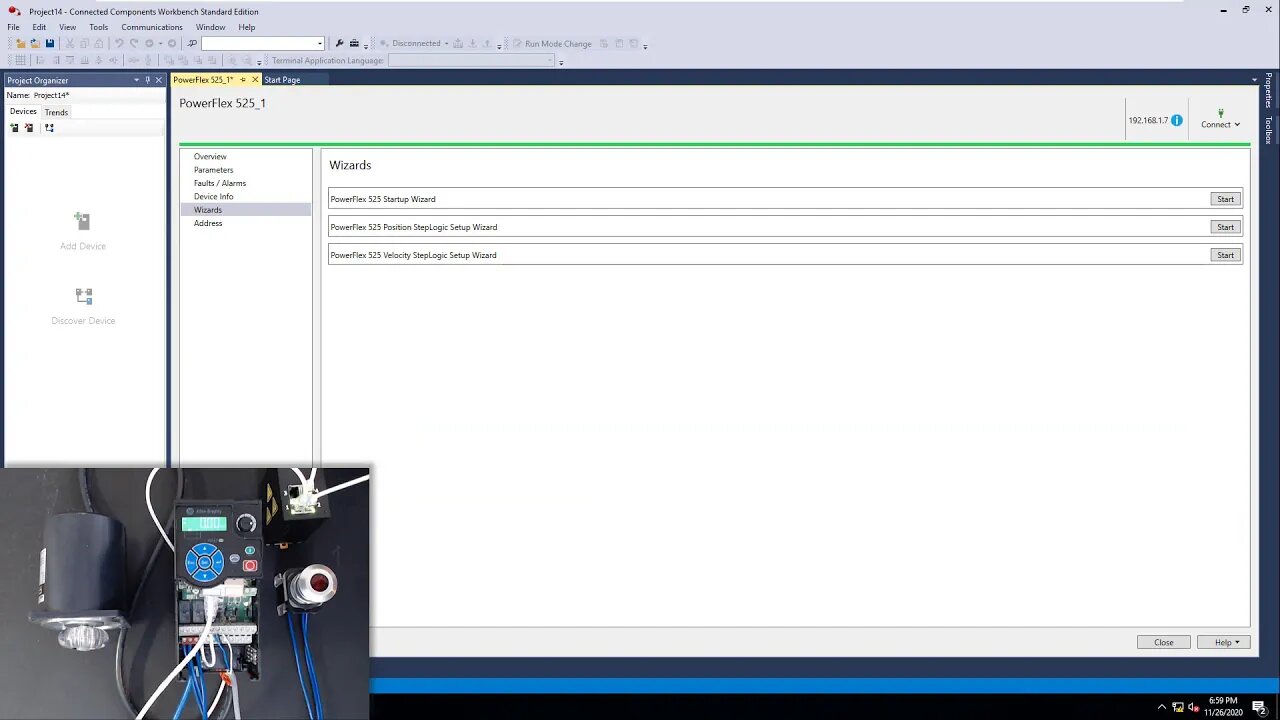
Task: Open the document tab list dropdown arrow
Action: point(1254,80)
